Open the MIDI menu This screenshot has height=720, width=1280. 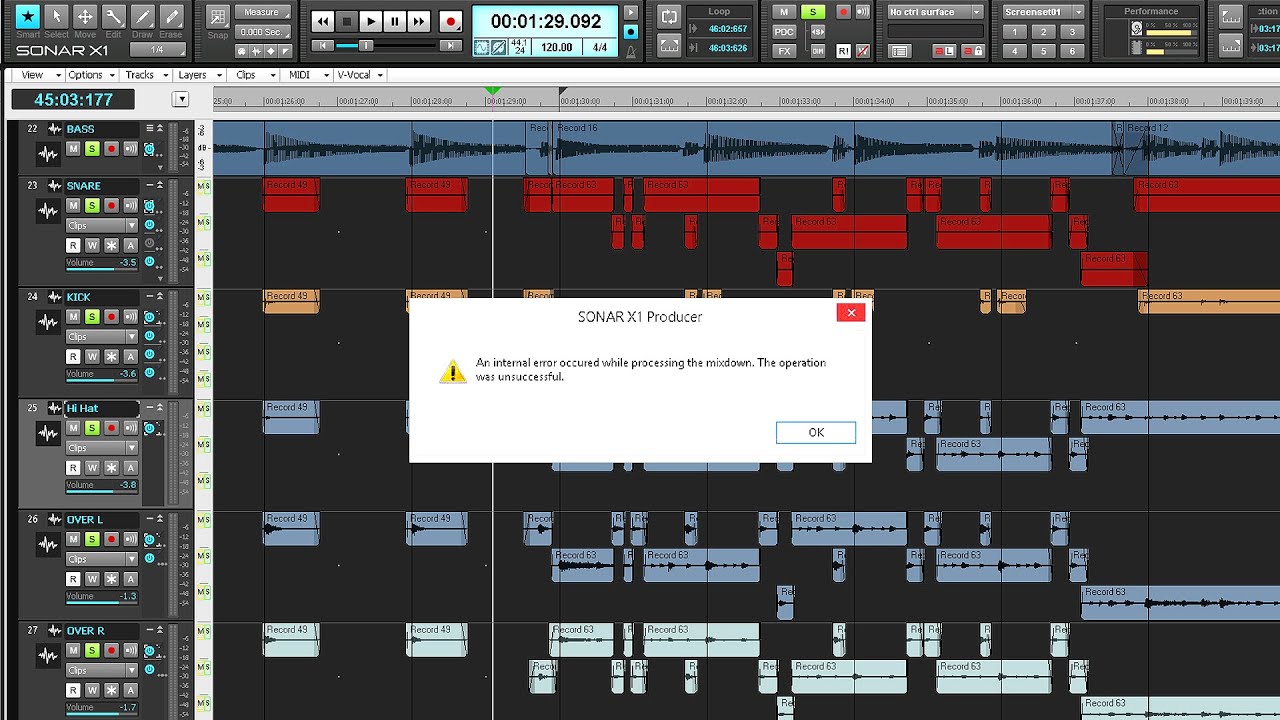[305, 75]
